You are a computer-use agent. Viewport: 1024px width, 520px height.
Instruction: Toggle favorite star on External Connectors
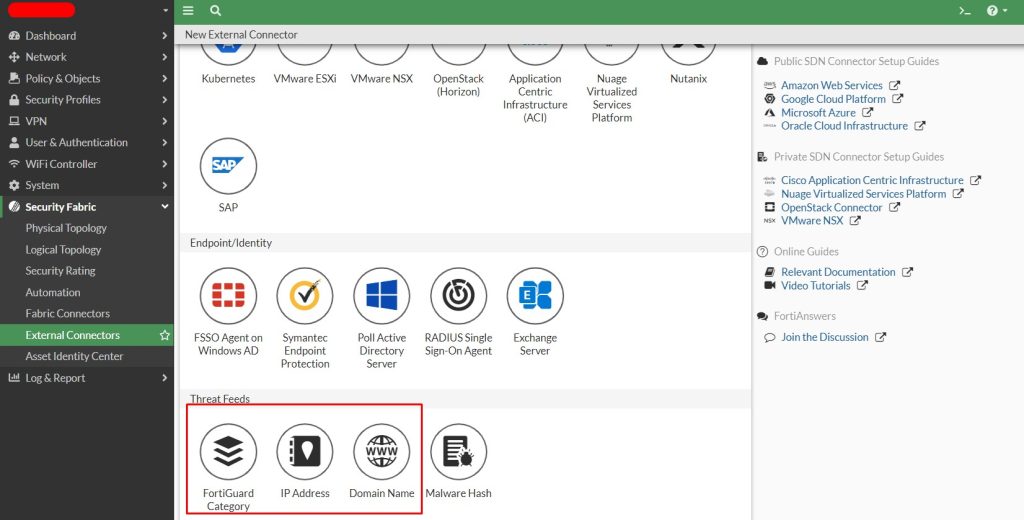(x=165, y=336)
